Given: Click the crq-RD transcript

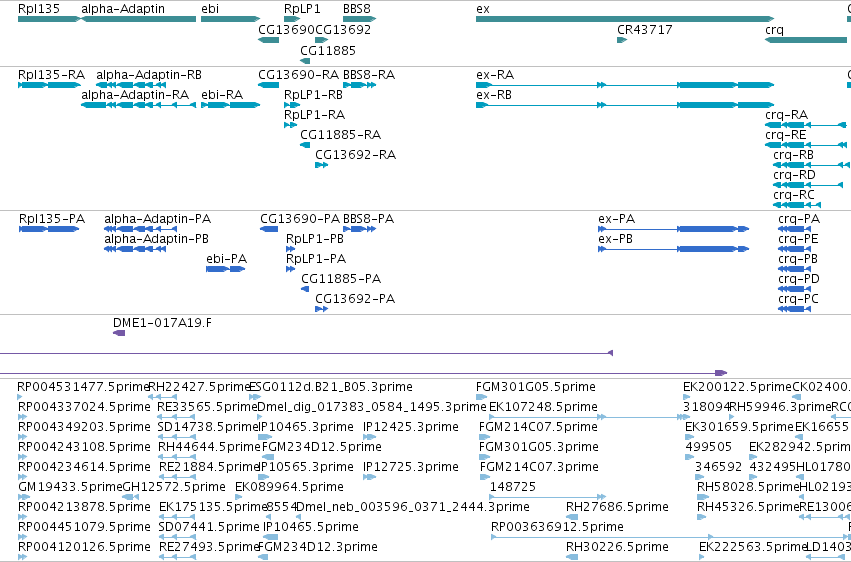Looking at the screenshot, I should pyautogui.click(x=808, y=185).
